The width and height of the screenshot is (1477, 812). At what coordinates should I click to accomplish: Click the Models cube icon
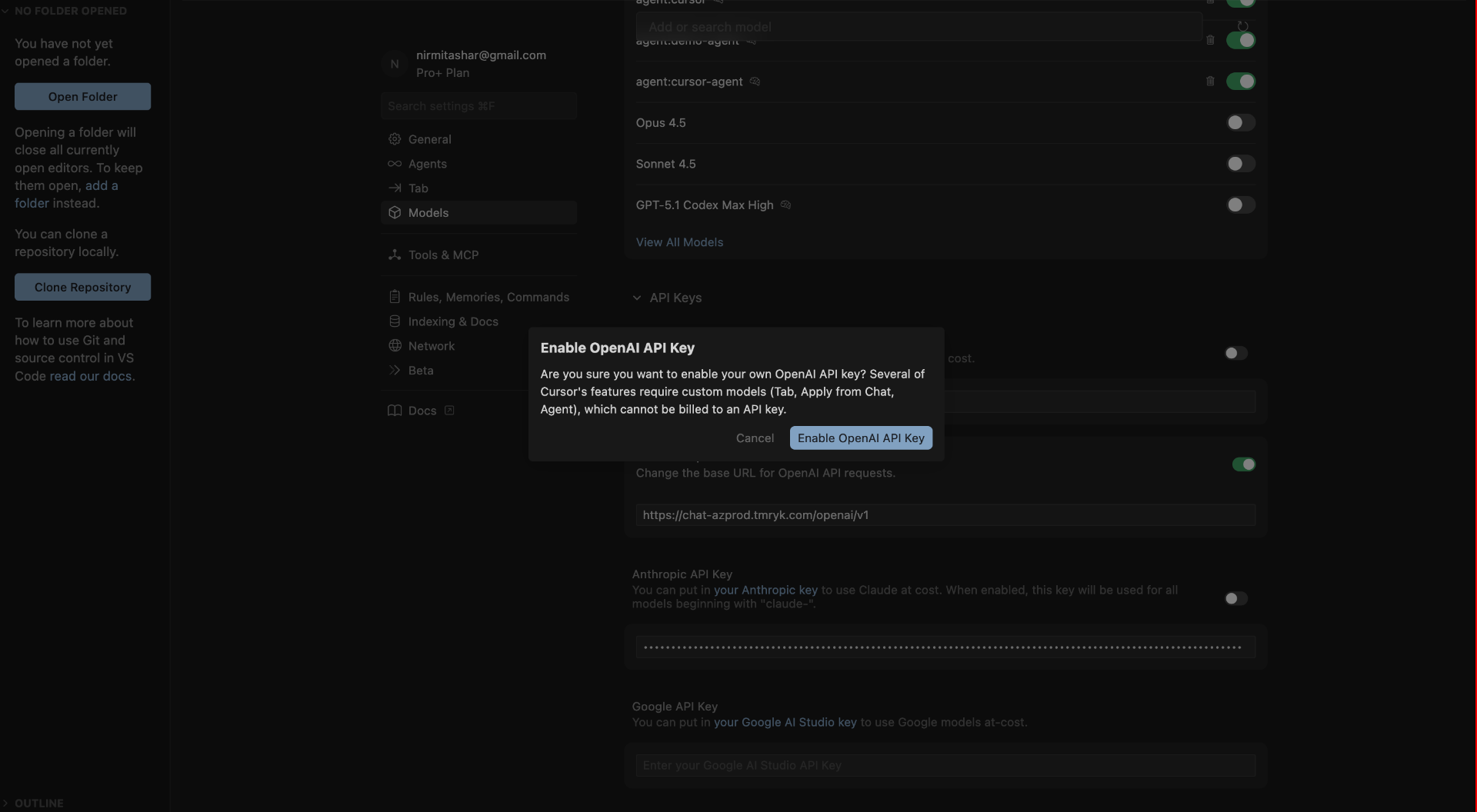point(395,212)
